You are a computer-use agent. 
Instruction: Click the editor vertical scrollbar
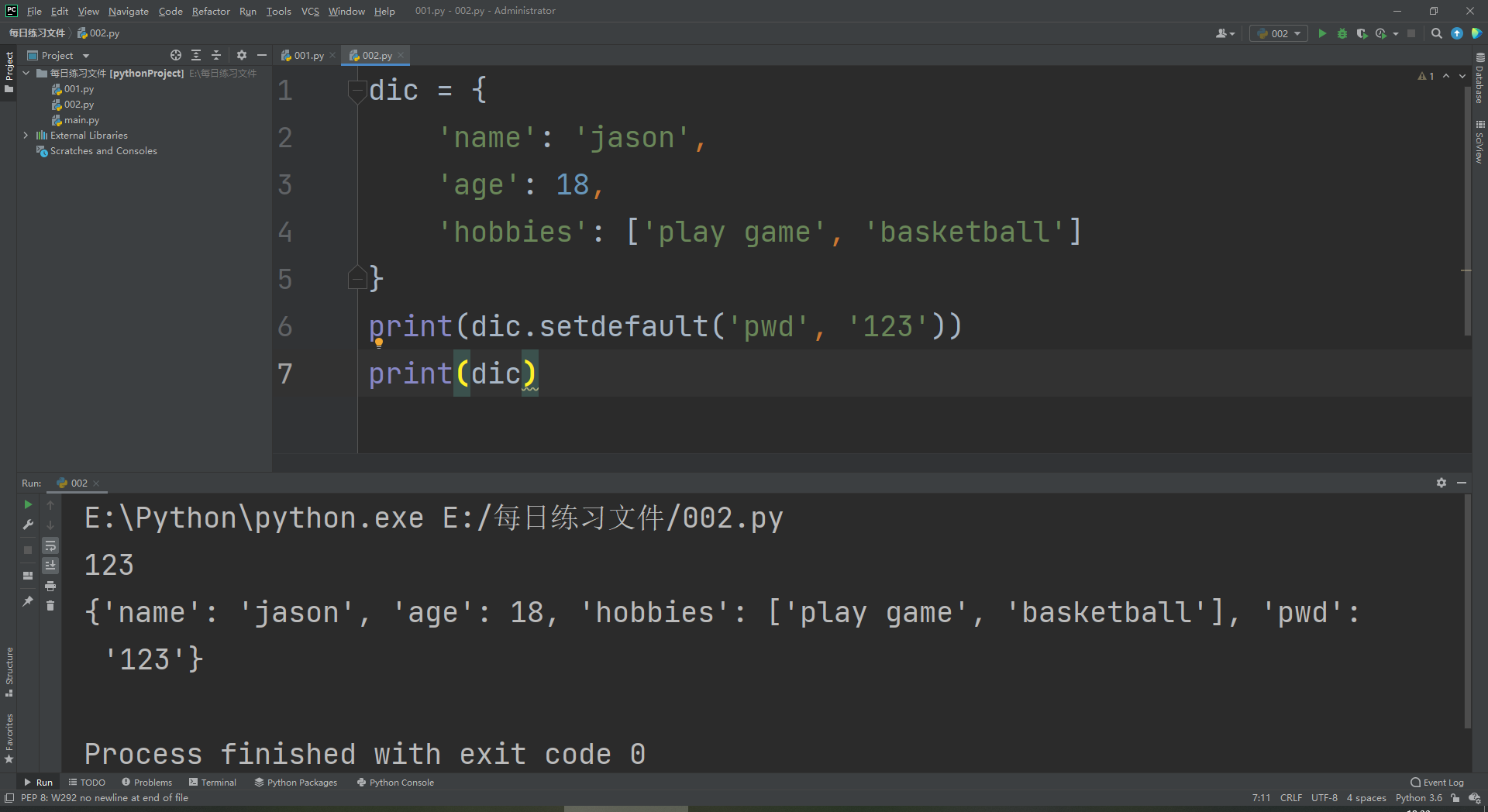coord(1467,209)
